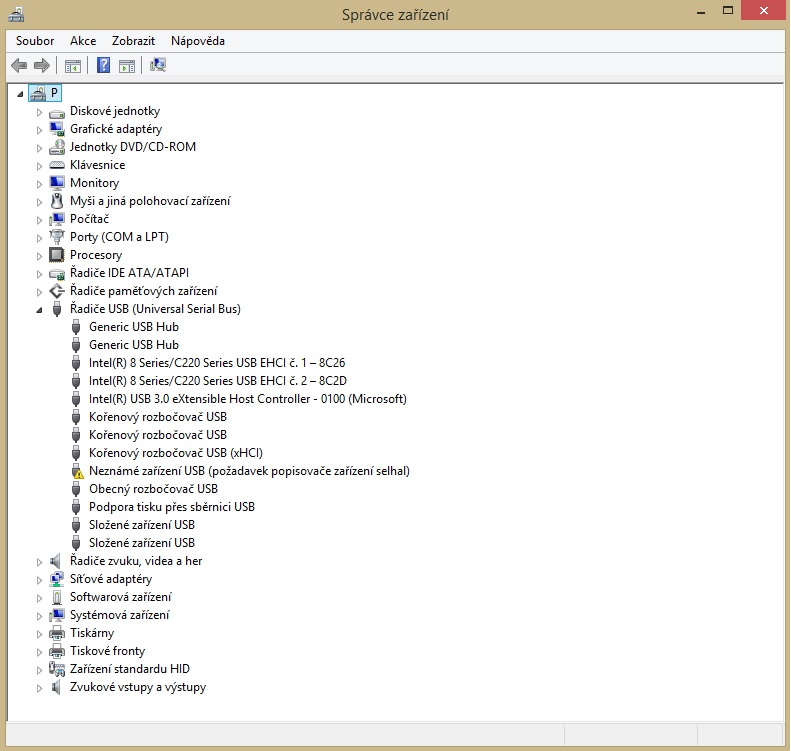Open the Soubor menu

[35, 41]
